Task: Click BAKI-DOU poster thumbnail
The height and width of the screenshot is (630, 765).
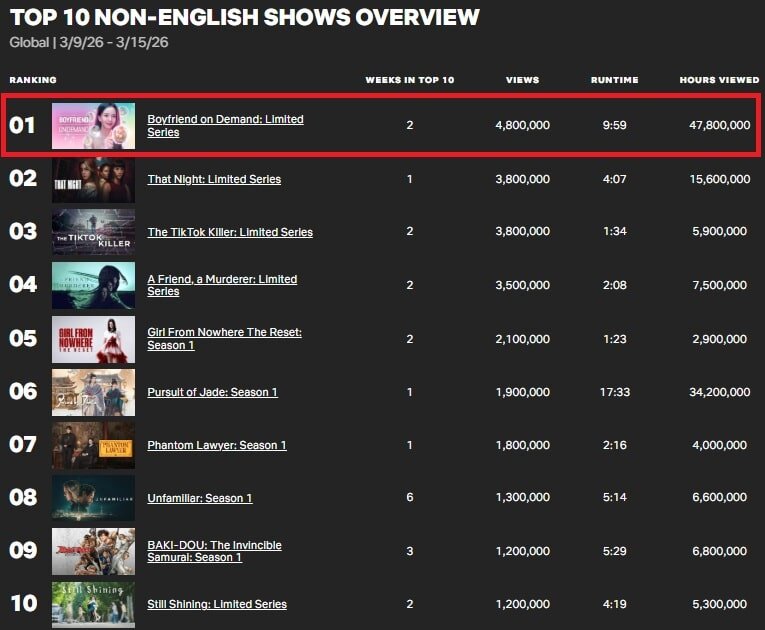Action: [x=94, y=551]
